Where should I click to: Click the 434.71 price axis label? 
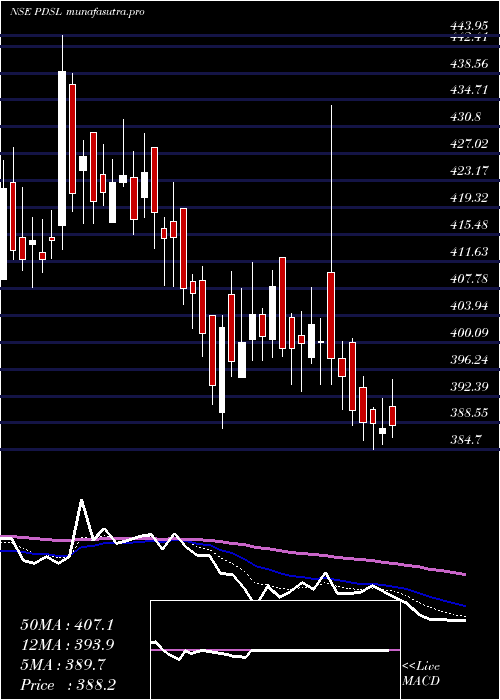click(x=469, y=91)
